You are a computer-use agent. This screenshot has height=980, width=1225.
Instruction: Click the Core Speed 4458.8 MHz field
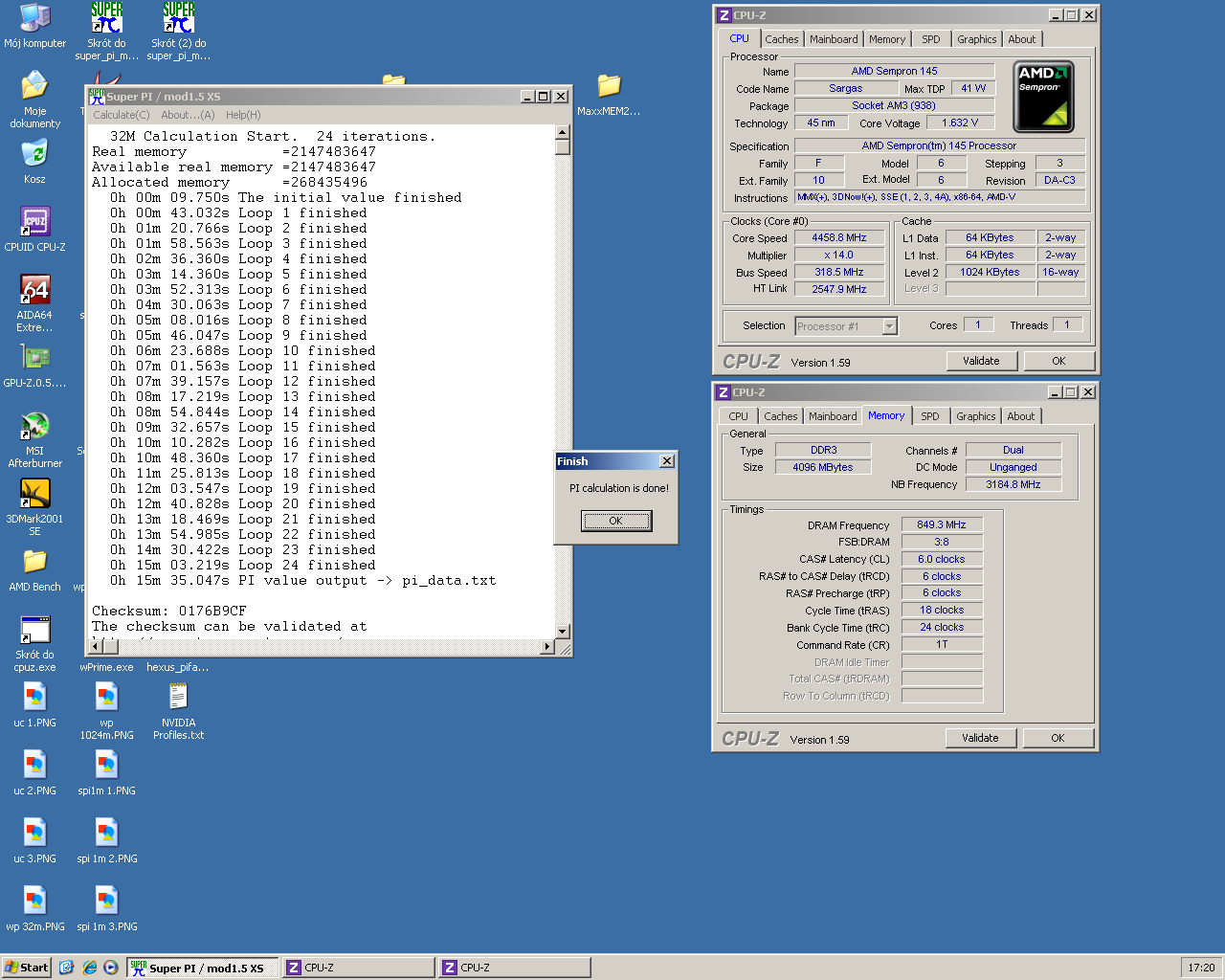point(839,237)
